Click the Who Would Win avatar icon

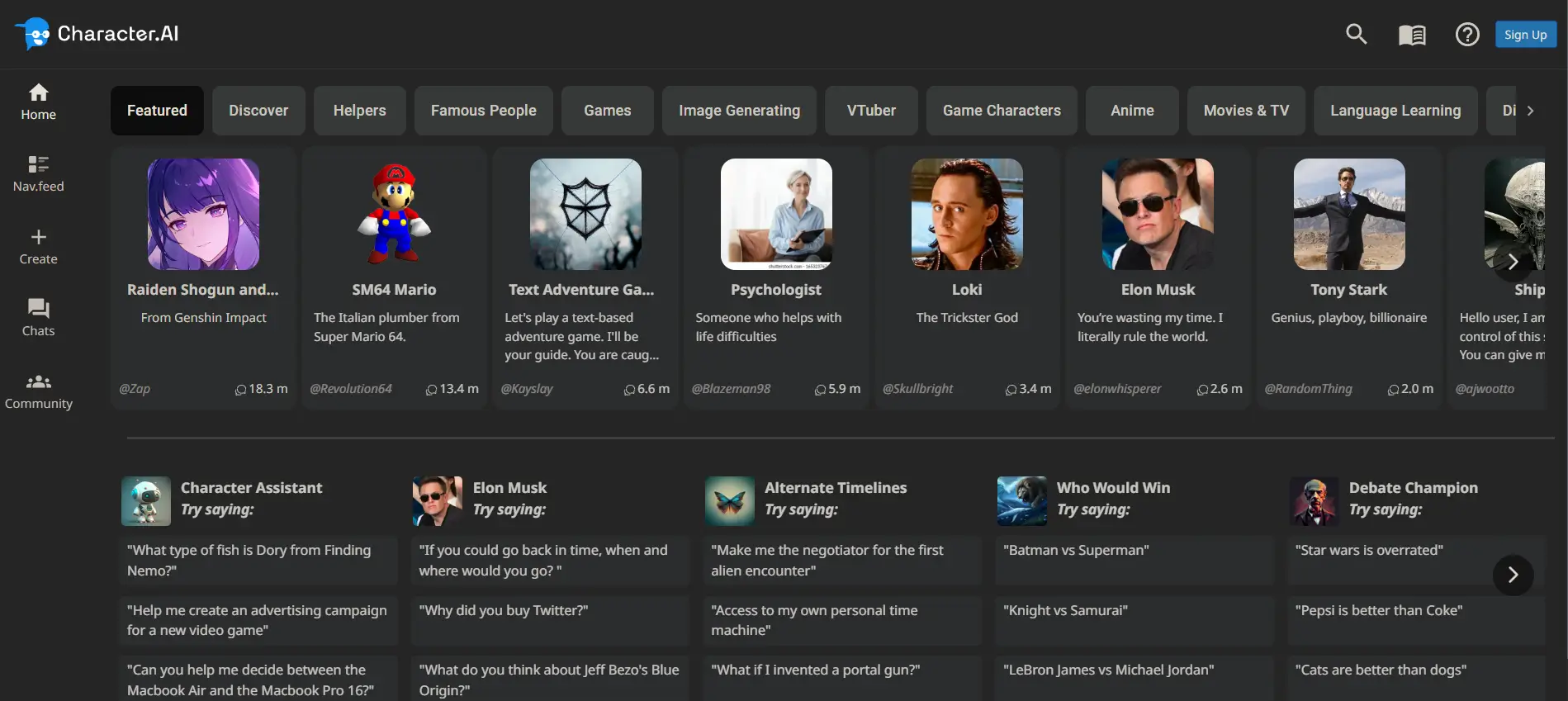[1022, 501]
